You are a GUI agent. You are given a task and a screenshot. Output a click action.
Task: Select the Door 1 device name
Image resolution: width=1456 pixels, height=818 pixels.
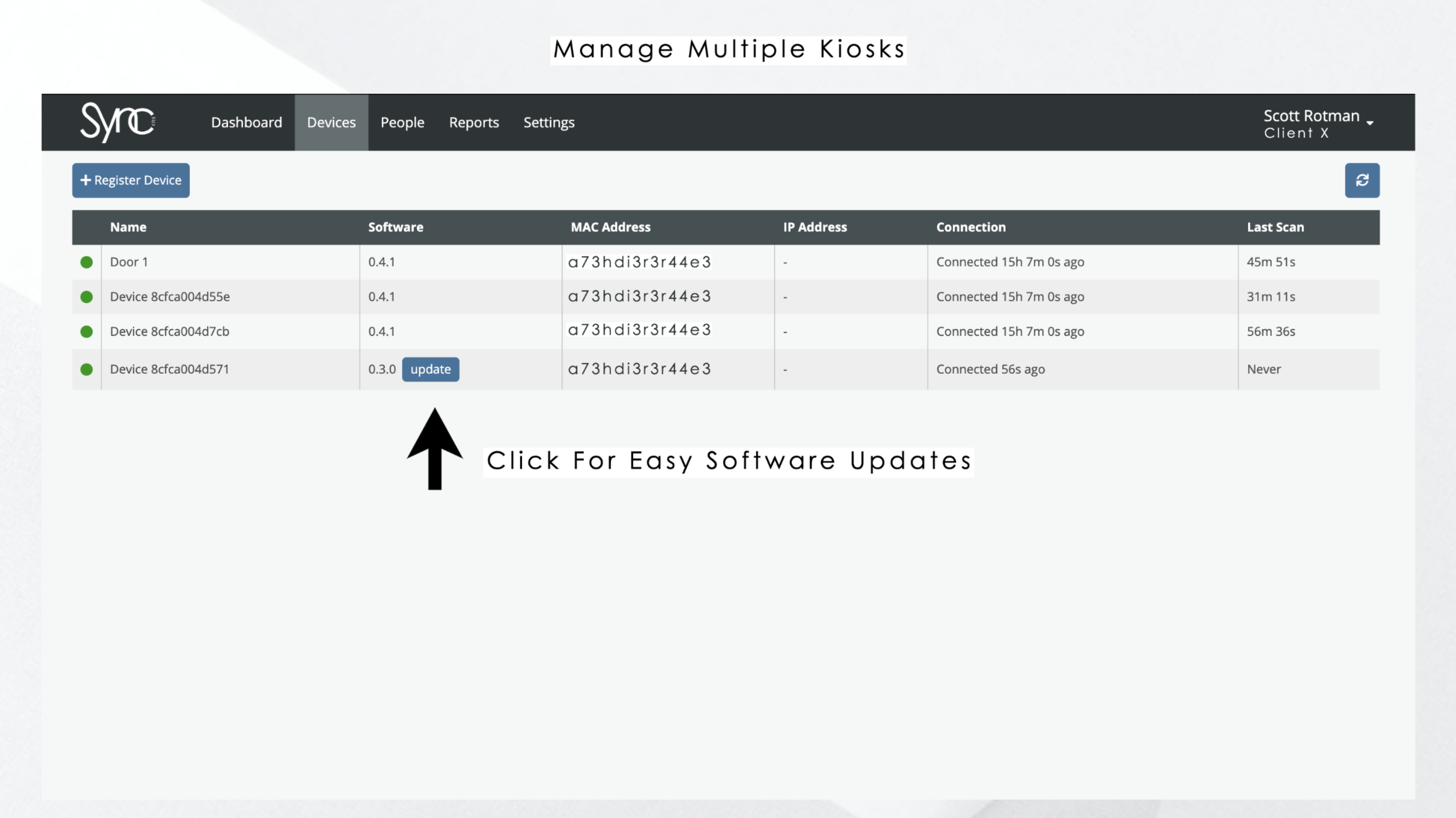pyautogui.click(x=129, y=262)
